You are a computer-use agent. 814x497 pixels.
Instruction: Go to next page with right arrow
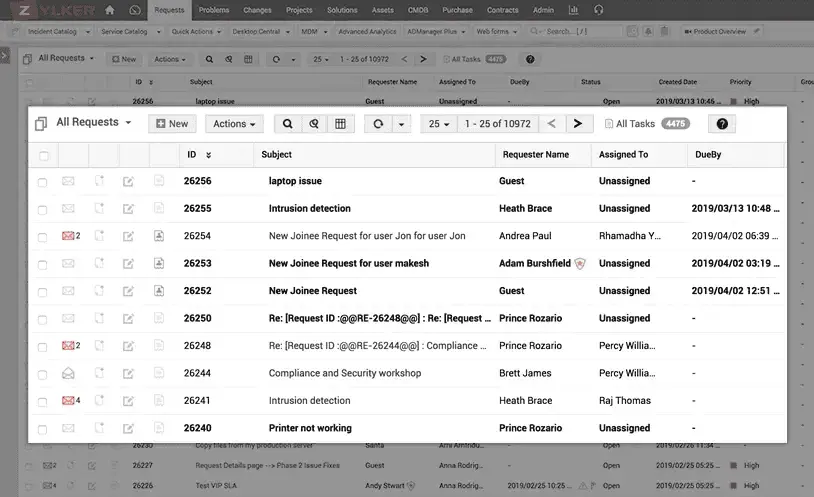pos(578,124)
